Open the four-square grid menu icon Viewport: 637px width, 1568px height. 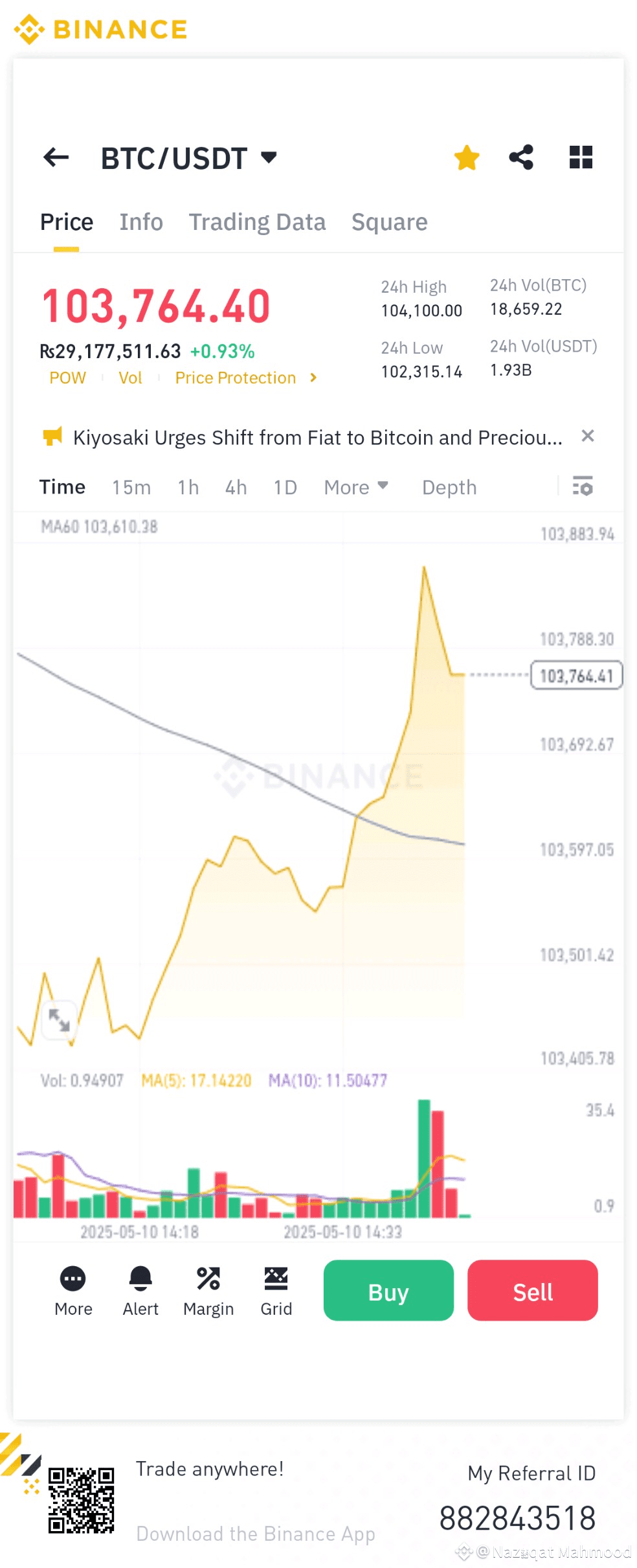tap(581, 157)
